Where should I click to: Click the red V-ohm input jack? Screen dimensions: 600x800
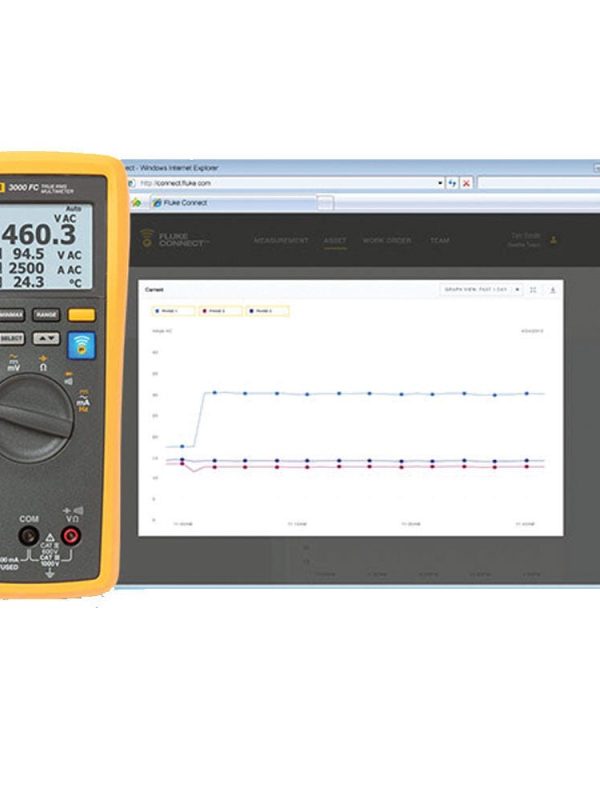[x=70, y=536]
